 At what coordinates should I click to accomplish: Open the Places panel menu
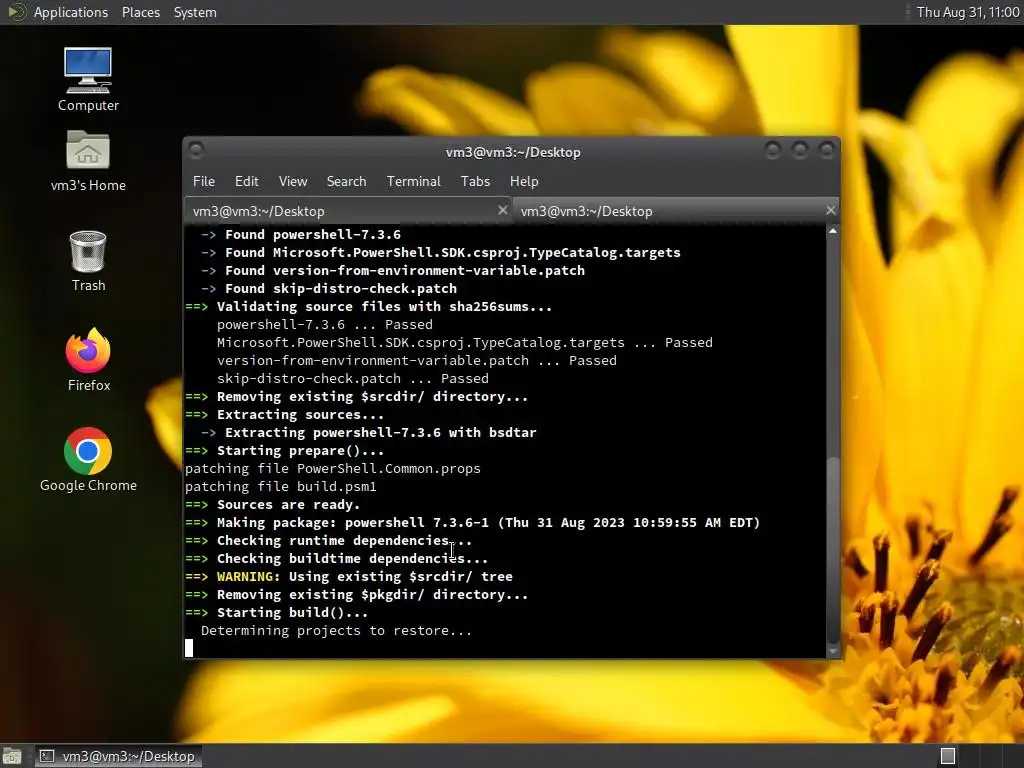pyautogui.click(x=140, y=12)
